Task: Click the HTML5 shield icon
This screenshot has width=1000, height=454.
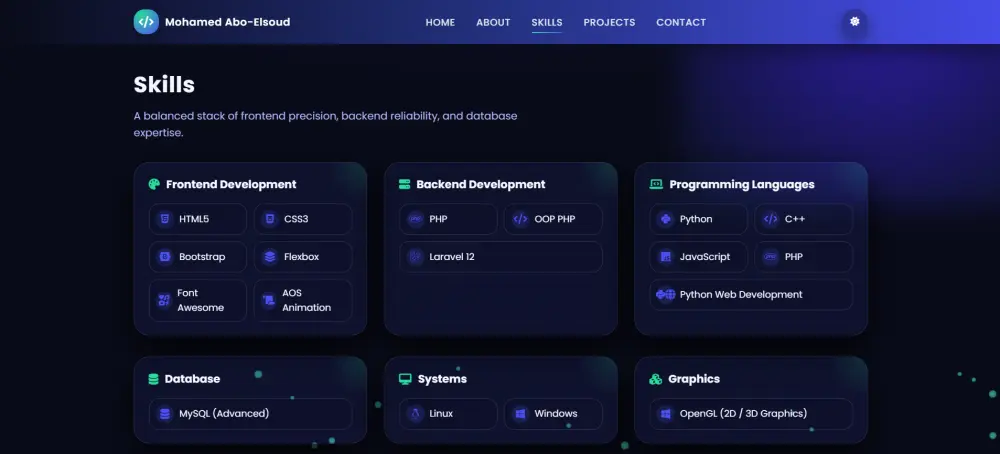Action: pyautogui.click(x=165, y=219)
